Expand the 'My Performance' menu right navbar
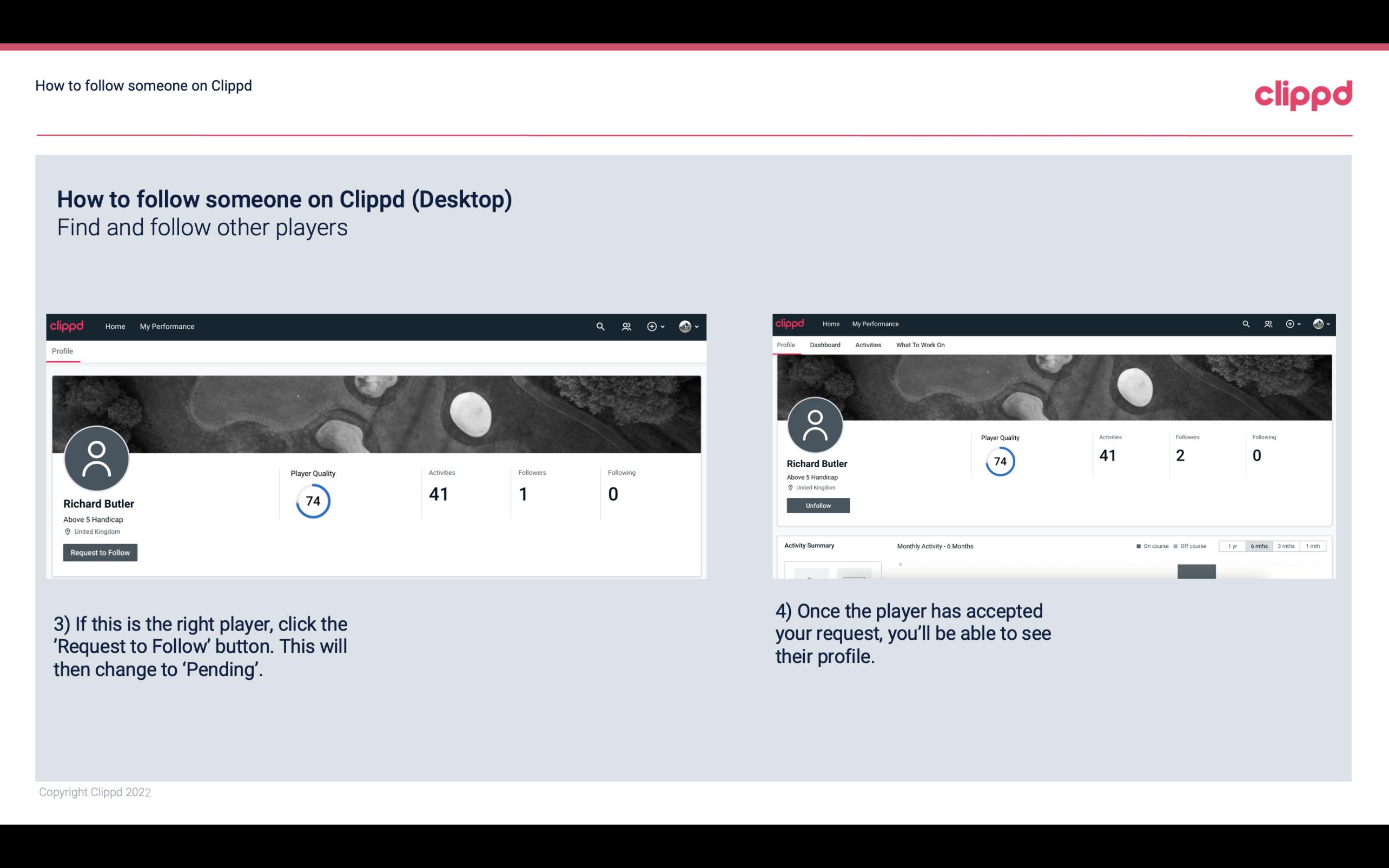1389x868 pixels. pos(874,322)
